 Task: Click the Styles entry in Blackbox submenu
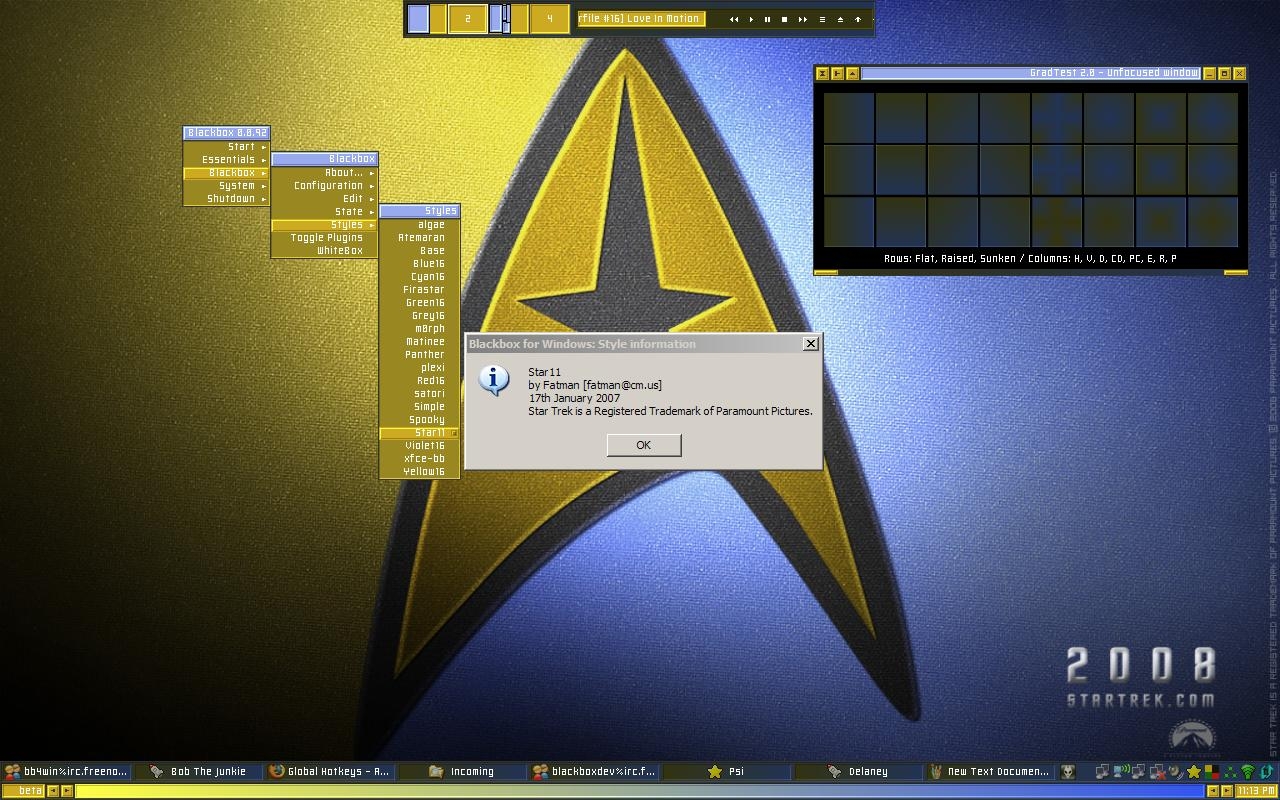click(x=324, y=225)
